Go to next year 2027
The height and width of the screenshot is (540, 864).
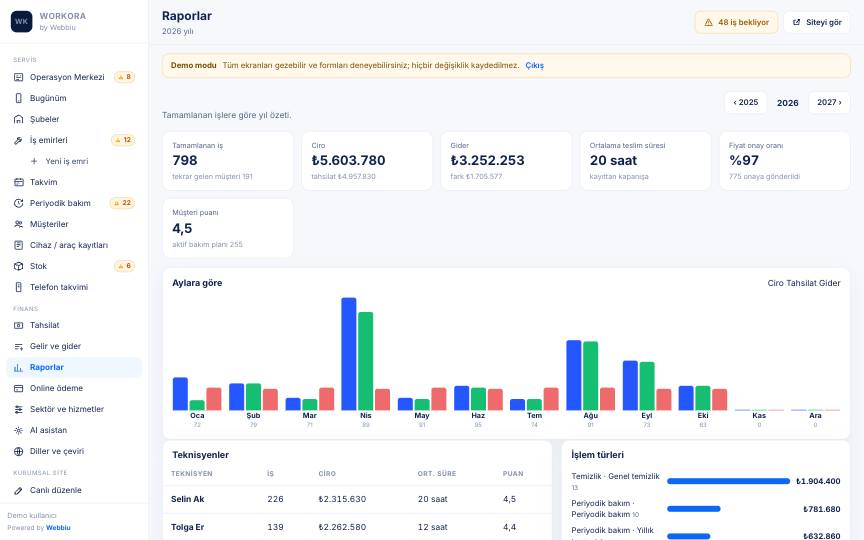(x=829, y=102)
